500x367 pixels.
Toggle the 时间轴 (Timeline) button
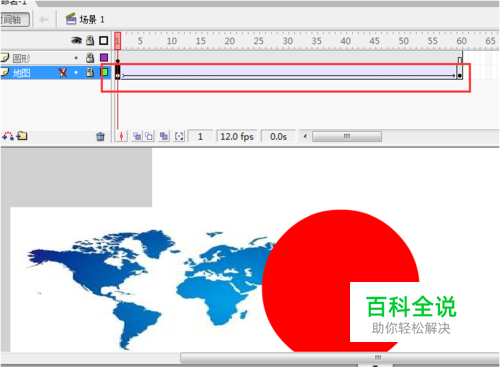[x=14, y=20]
